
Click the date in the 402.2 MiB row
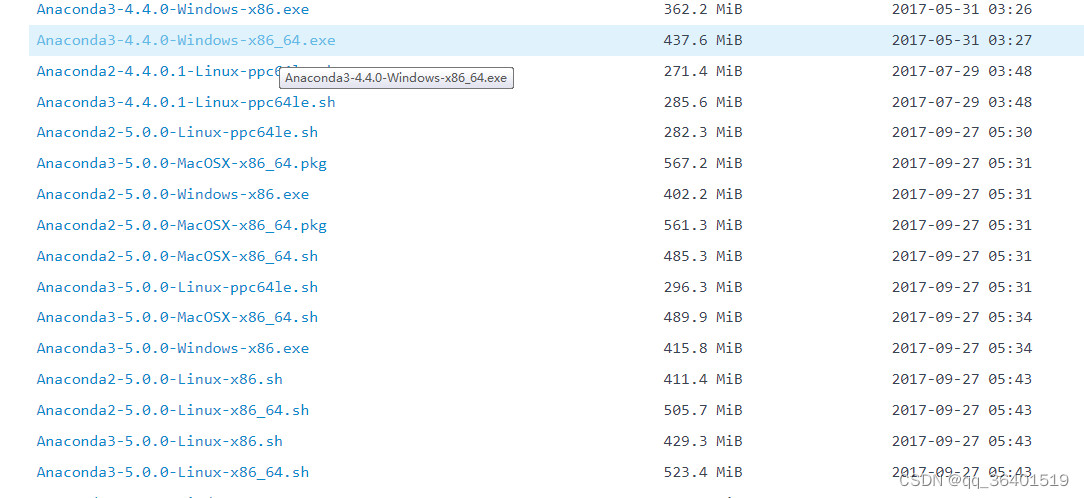pos(962,194)
